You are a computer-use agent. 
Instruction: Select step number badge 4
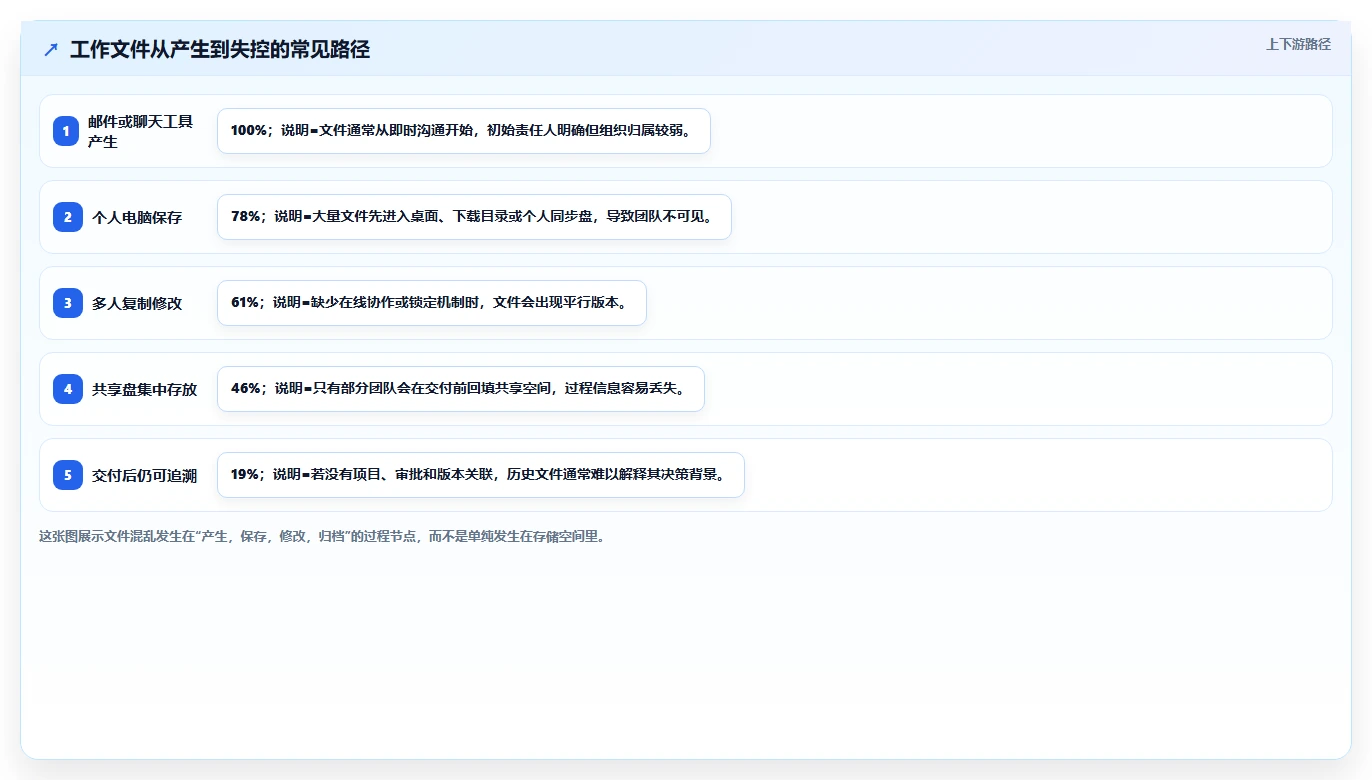pos(67,389)
